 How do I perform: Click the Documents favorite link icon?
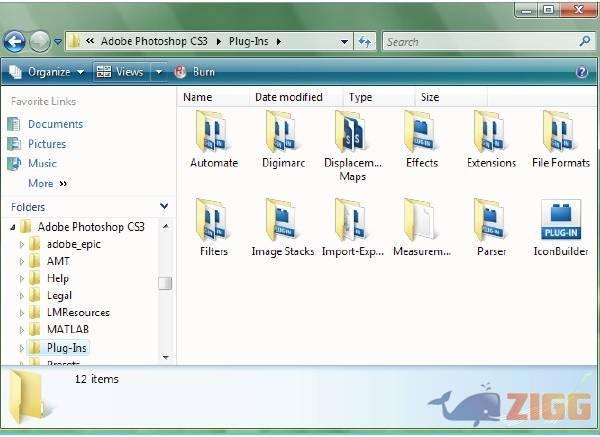click(14, 124)
